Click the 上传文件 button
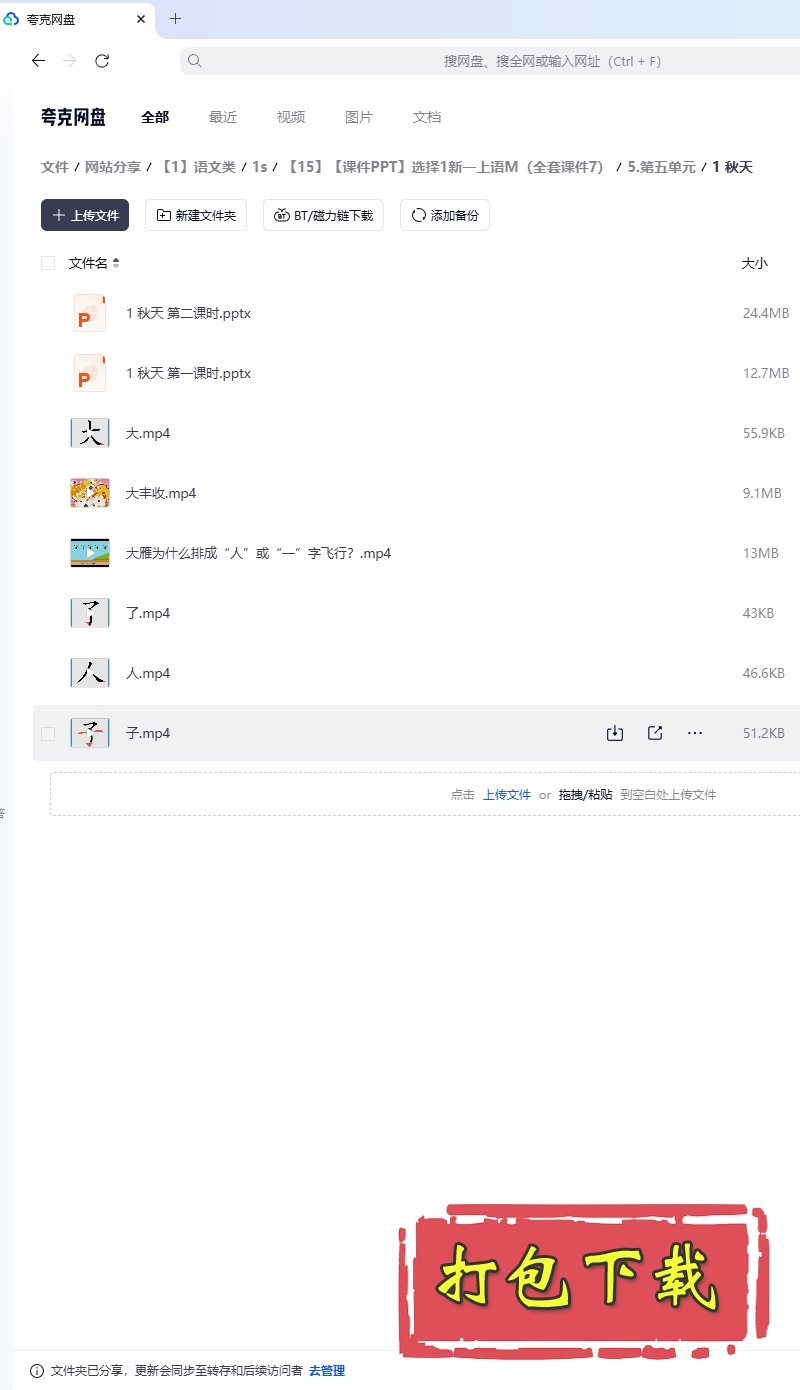Image resolution: width=800 pixels, height=1390 pixels. 85,215
